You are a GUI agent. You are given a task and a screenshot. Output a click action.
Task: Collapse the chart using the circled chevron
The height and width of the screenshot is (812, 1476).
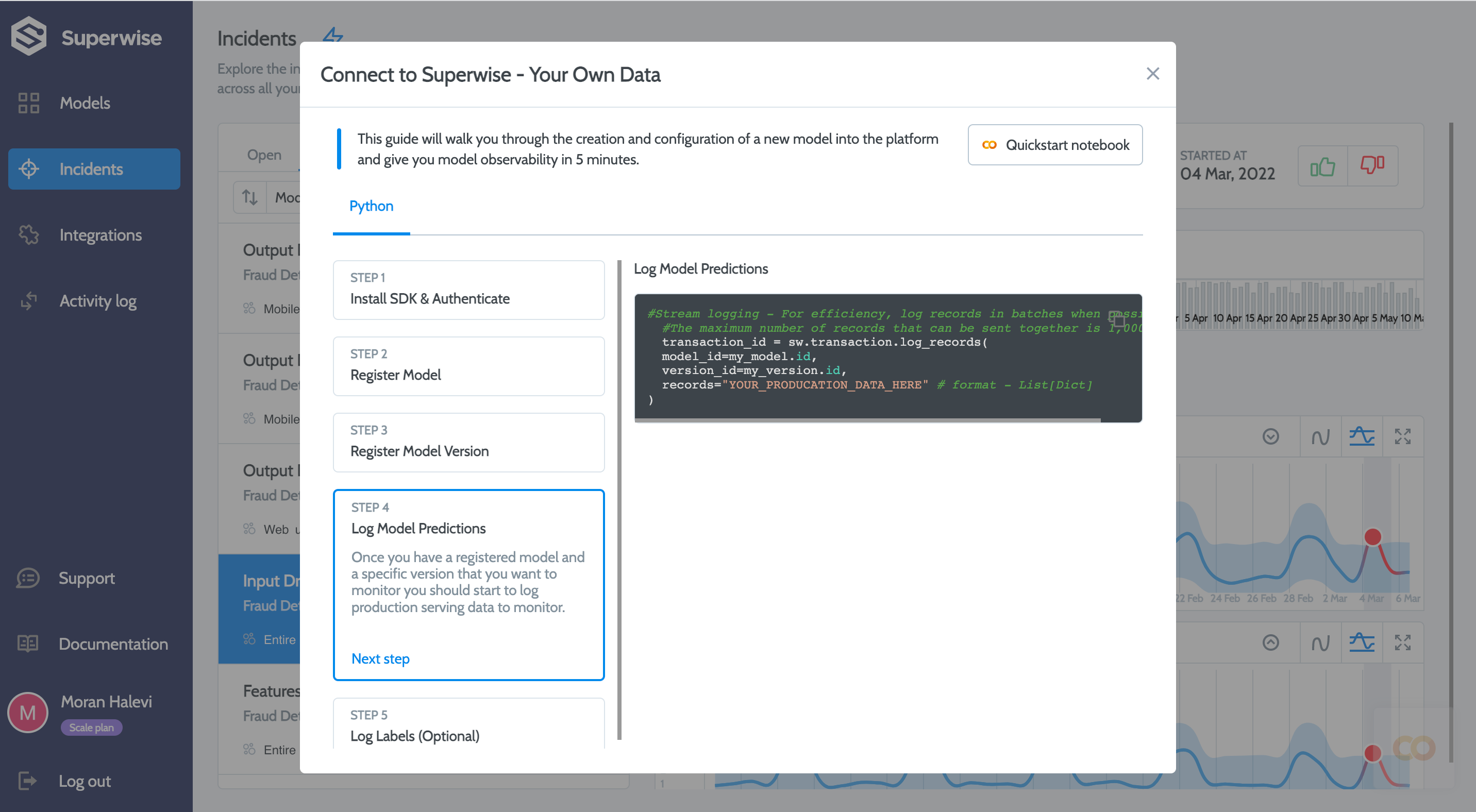coord(1271,436)
